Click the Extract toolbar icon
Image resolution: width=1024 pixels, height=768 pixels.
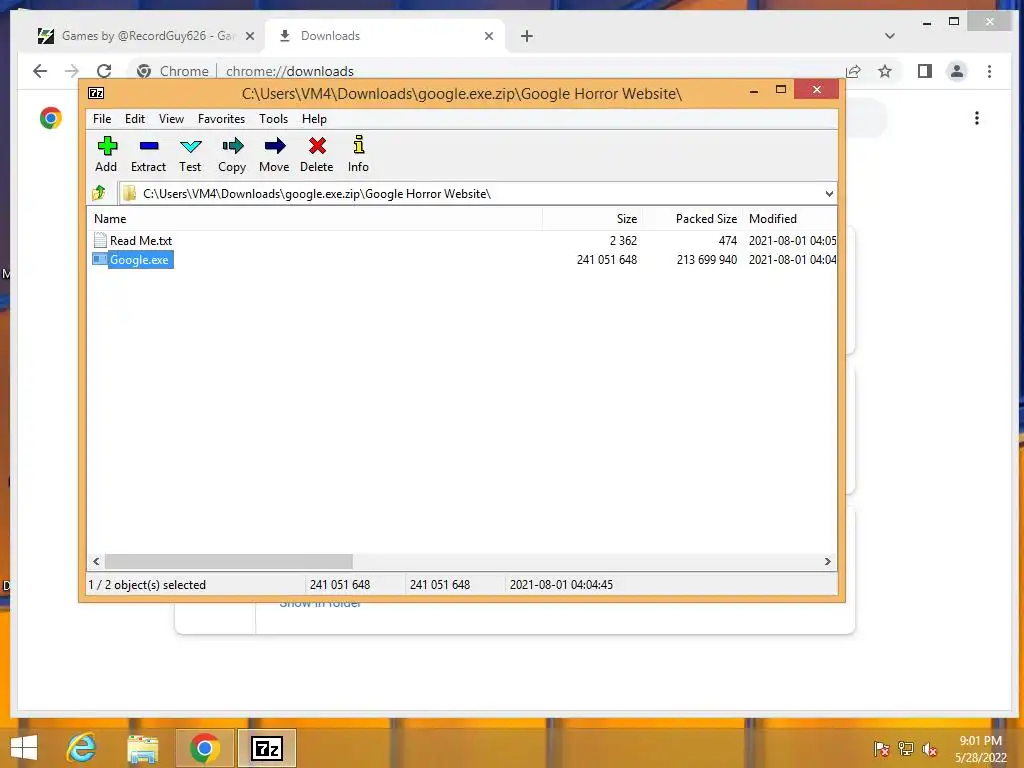tap(149, 146)
